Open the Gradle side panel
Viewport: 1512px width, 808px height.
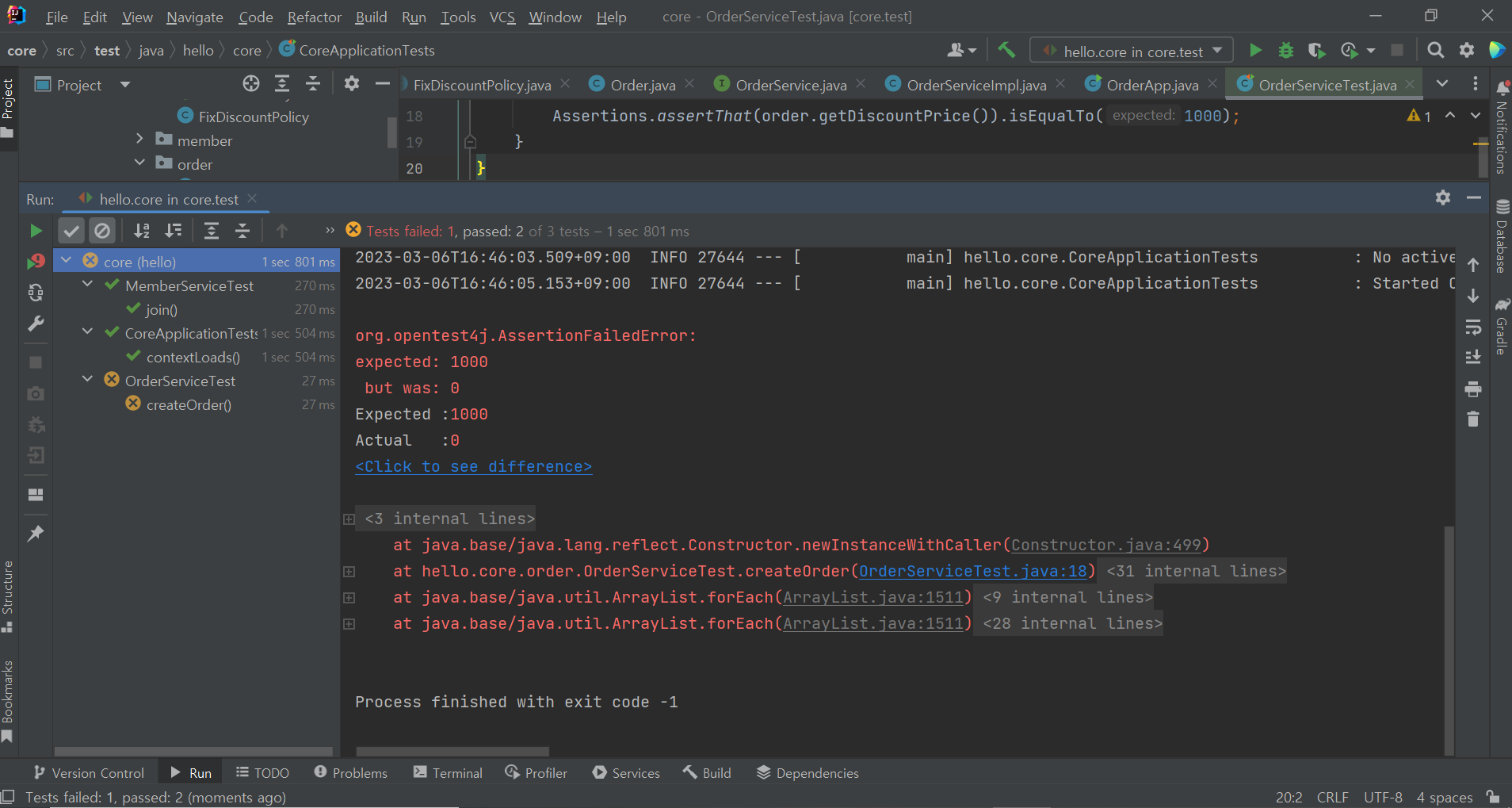1502,327
